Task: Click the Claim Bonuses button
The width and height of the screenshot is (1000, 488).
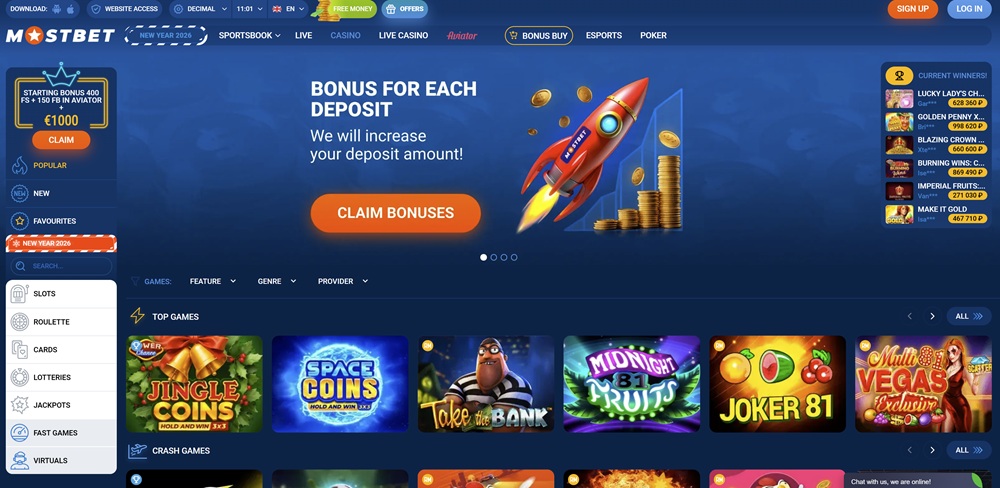Action: point(395,213)
